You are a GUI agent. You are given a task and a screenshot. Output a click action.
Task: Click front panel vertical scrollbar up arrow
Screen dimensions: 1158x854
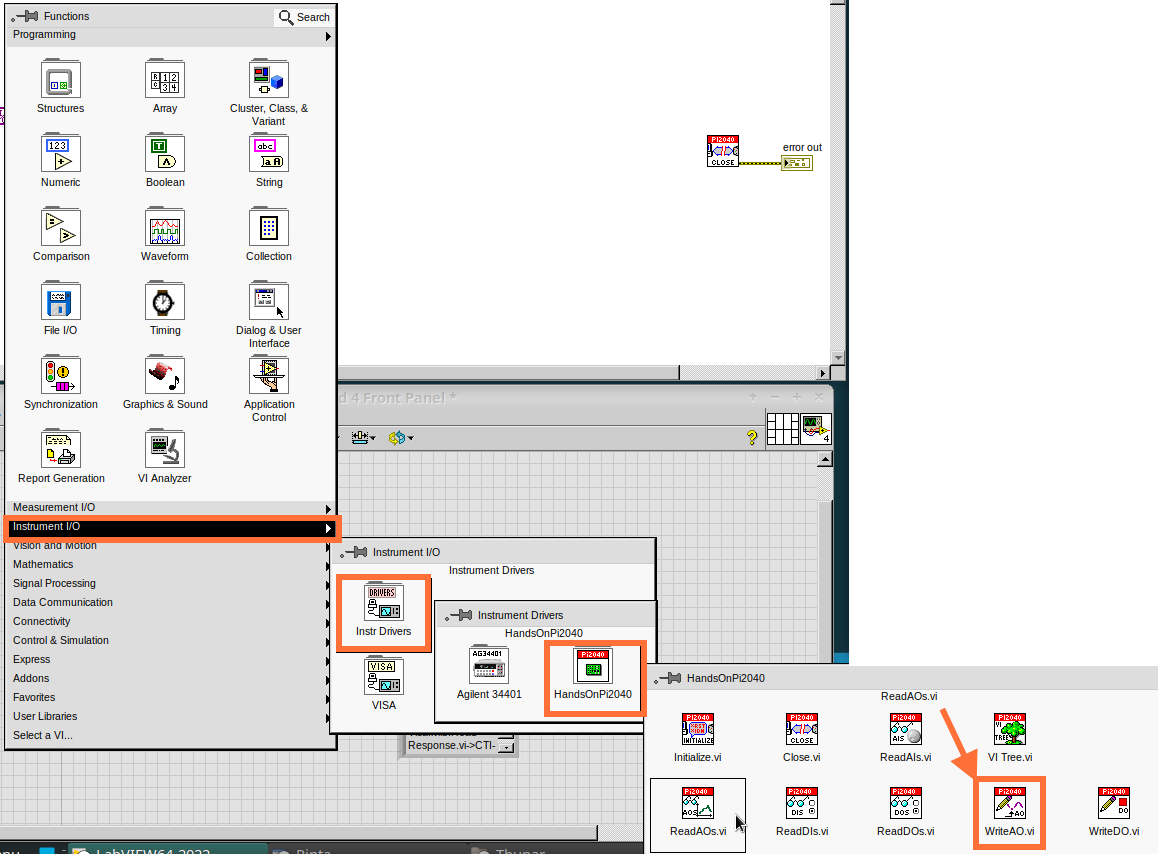[825, 460]
